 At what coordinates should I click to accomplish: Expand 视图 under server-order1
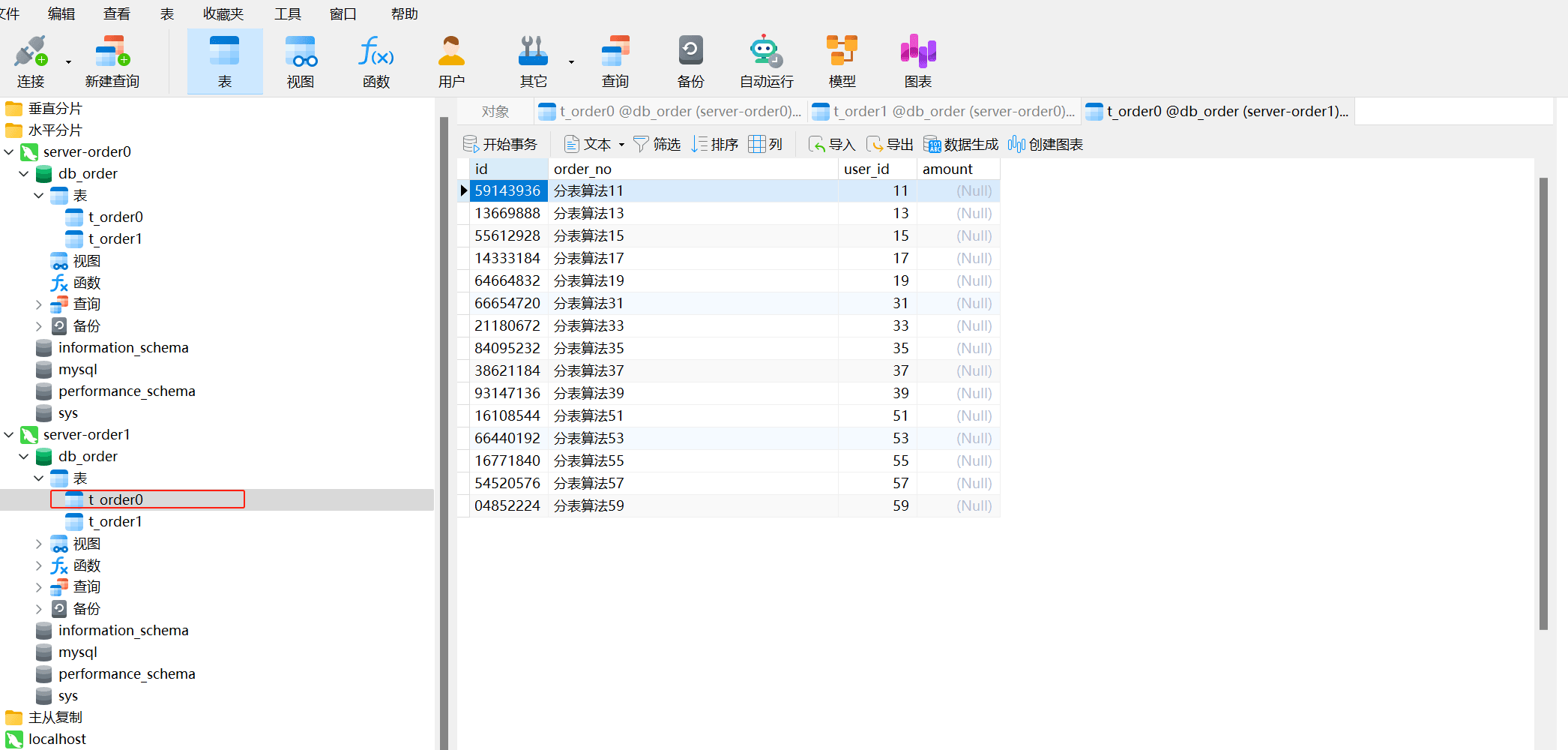click(x=39, y=544)
